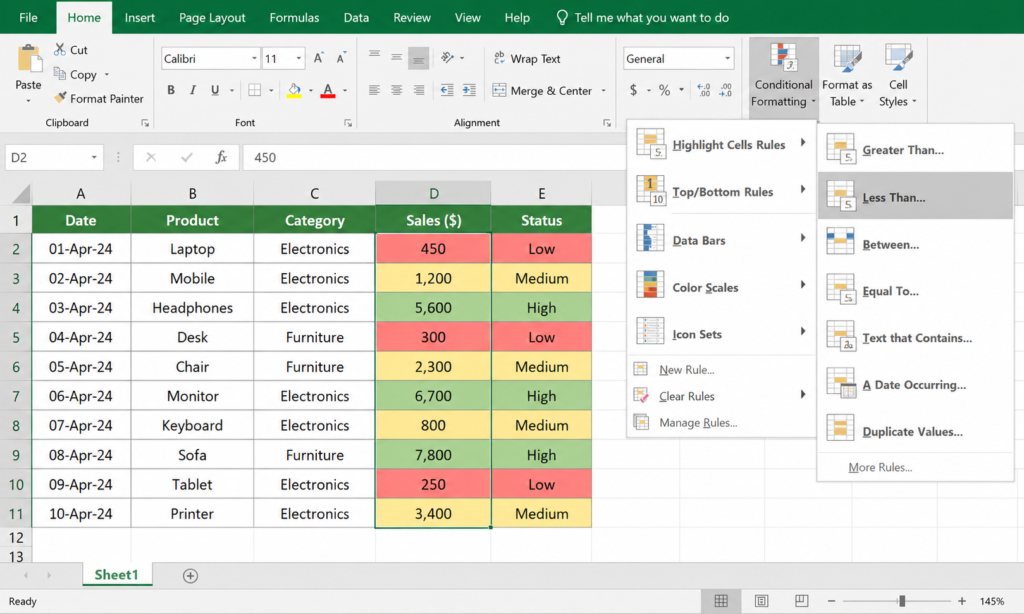Click the formula bar Enter checkmark icon
This screenshot has width=1024, height=614.
187,157
